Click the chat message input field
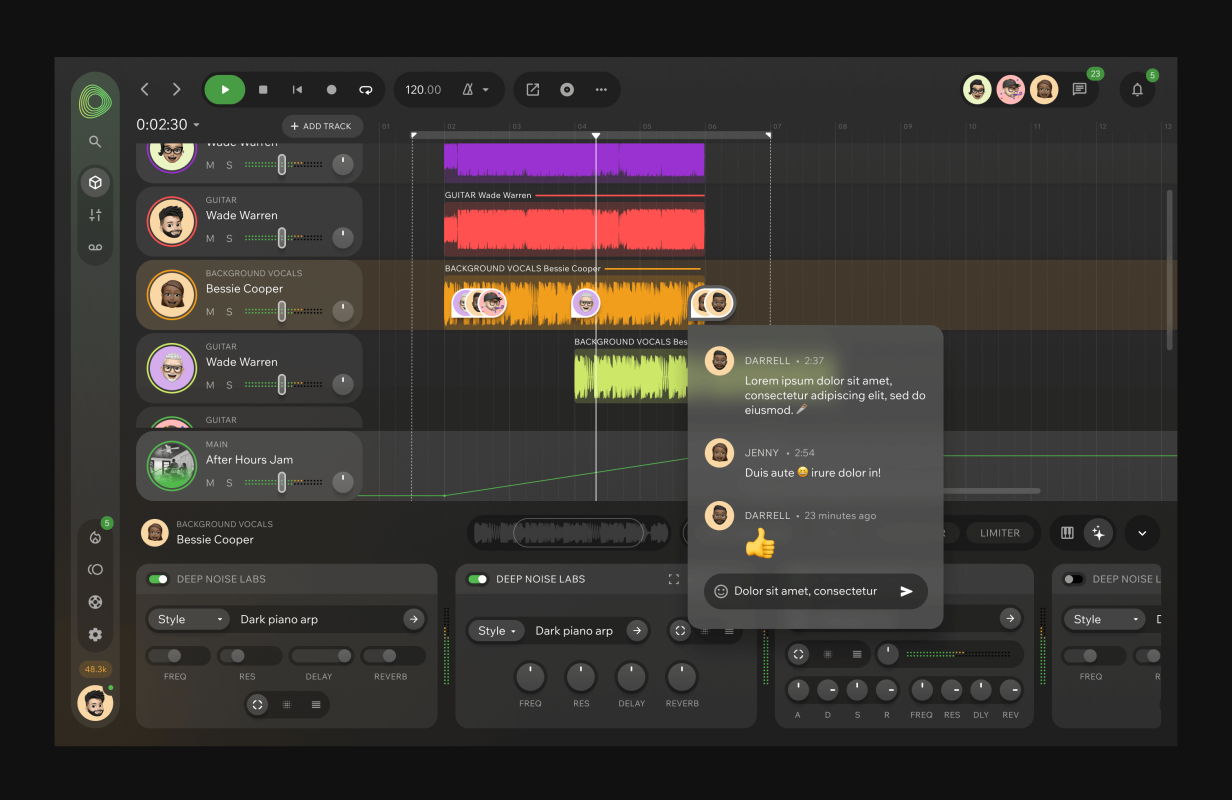 coord(810,591)
